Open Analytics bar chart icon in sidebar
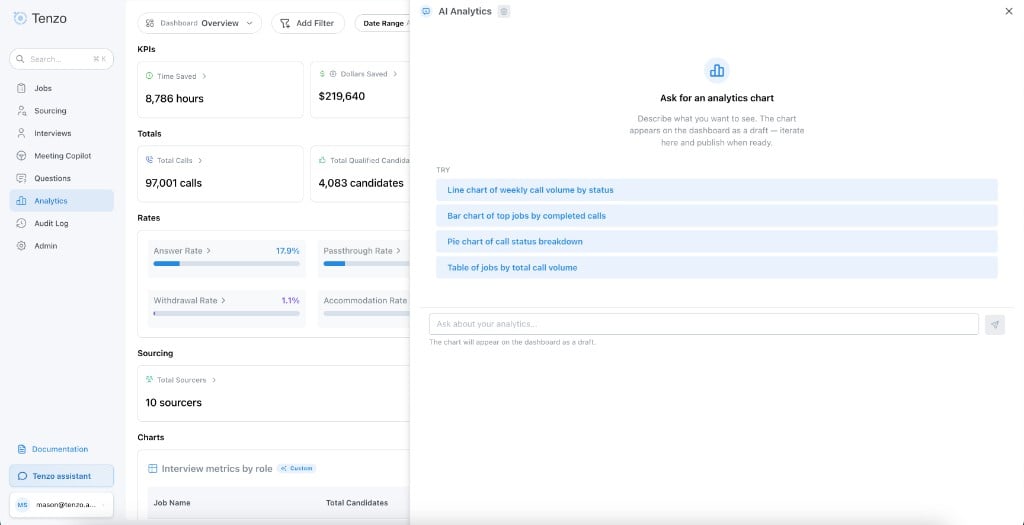This screenshot has width=1024, height=525. click(x=22, y=201)
